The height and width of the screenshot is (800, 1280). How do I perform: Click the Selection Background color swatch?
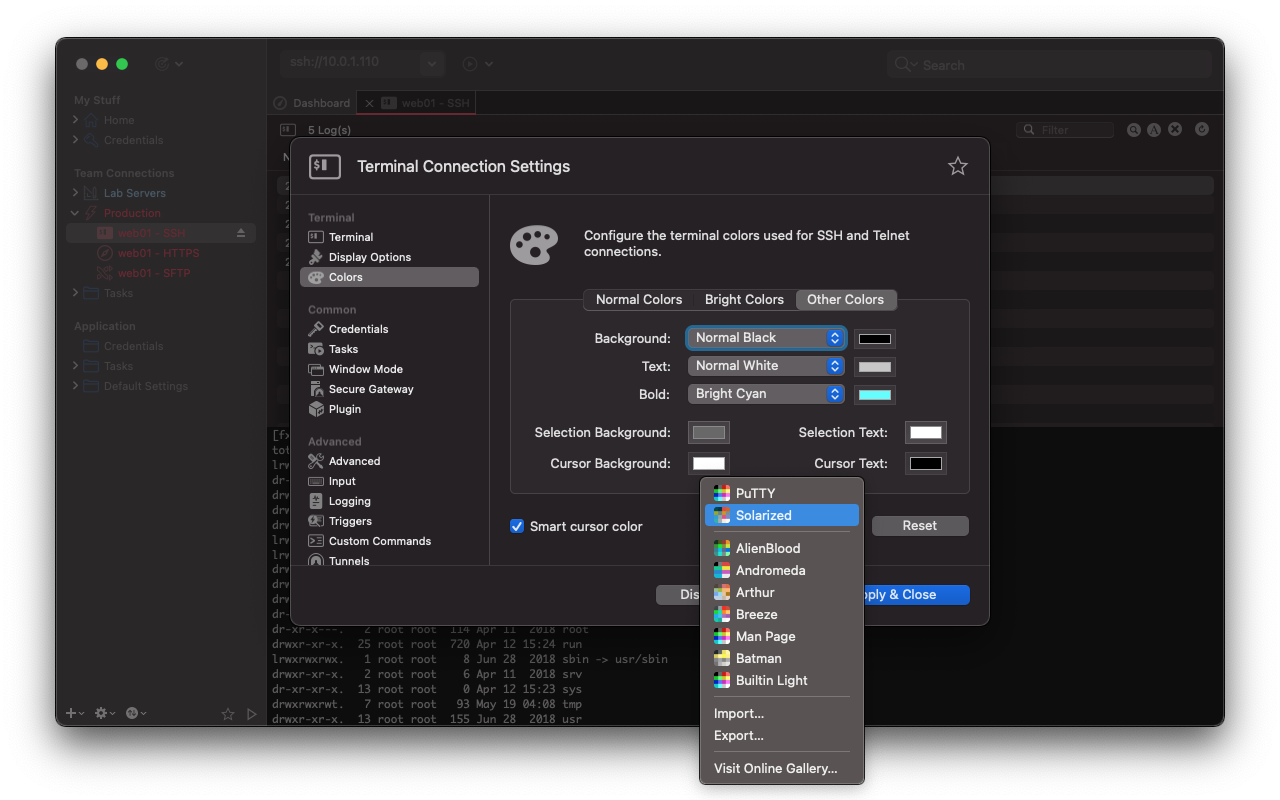point(708,432)
